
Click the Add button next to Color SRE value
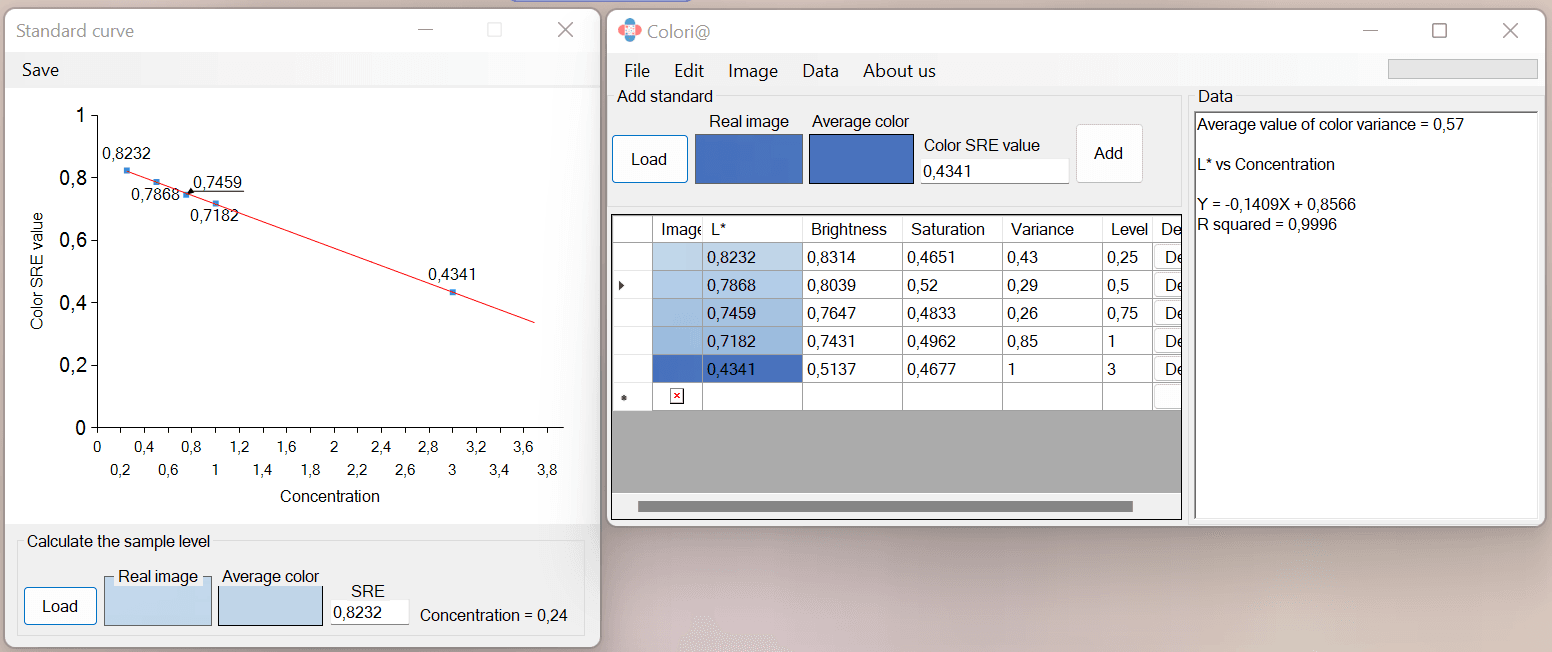click(1108, 153)
